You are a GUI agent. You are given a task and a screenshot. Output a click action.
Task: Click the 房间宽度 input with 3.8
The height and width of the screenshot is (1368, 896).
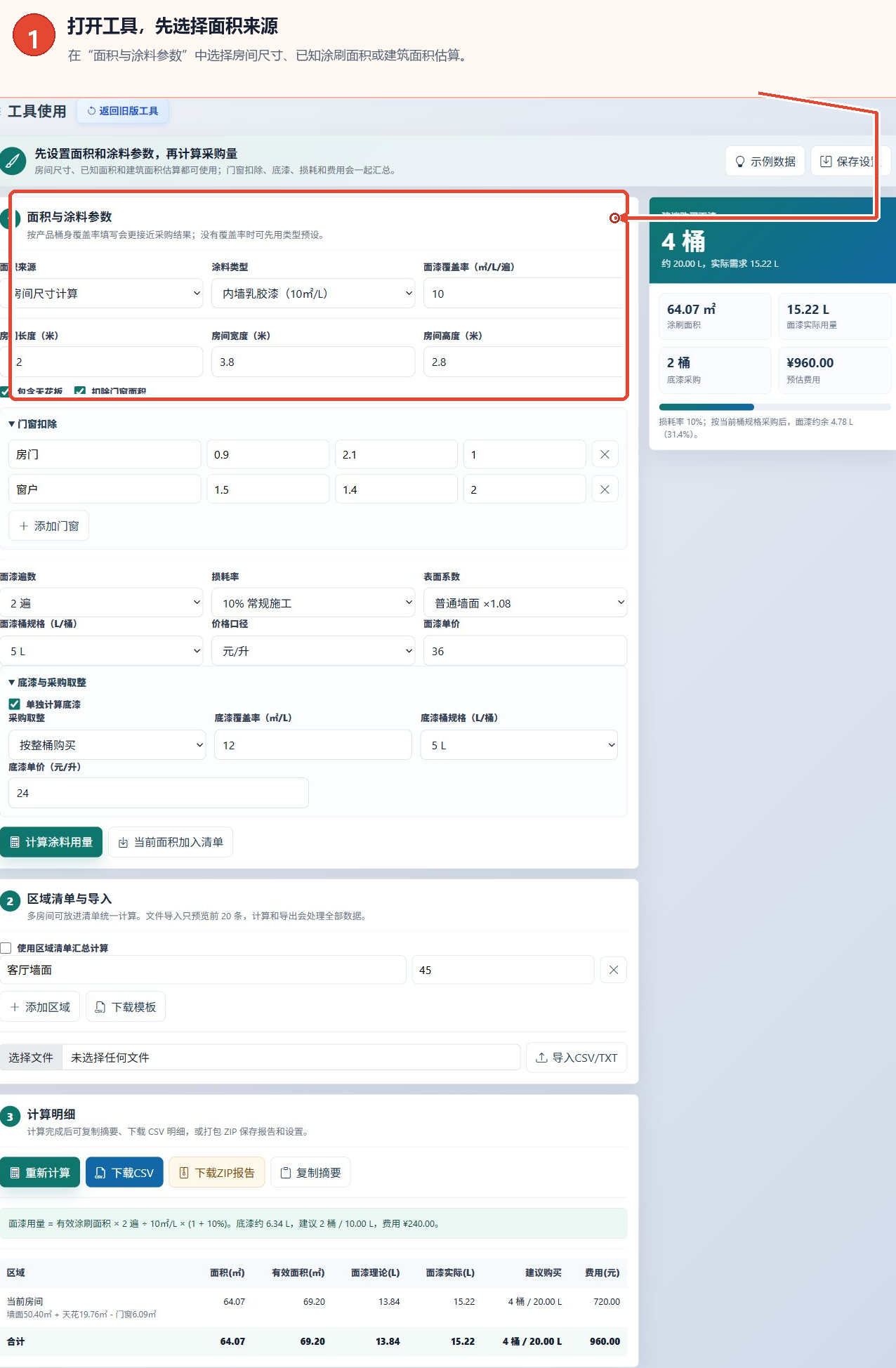pyautogui.click(x=313, y=362)
